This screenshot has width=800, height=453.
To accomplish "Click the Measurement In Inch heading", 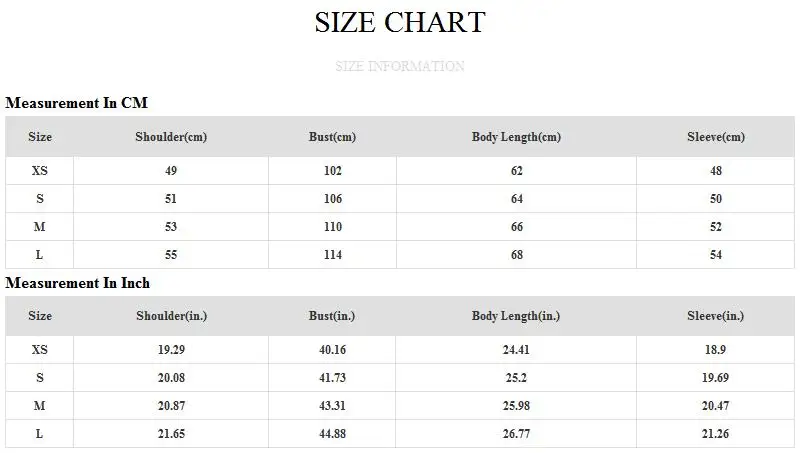I will point(78,283).
